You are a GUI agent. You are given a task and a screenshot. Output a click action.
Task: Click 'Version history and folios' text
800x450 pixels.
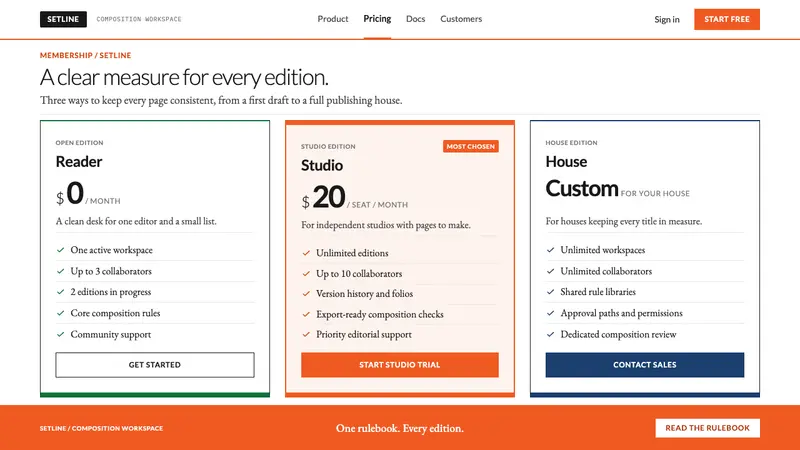pos(364,294)
